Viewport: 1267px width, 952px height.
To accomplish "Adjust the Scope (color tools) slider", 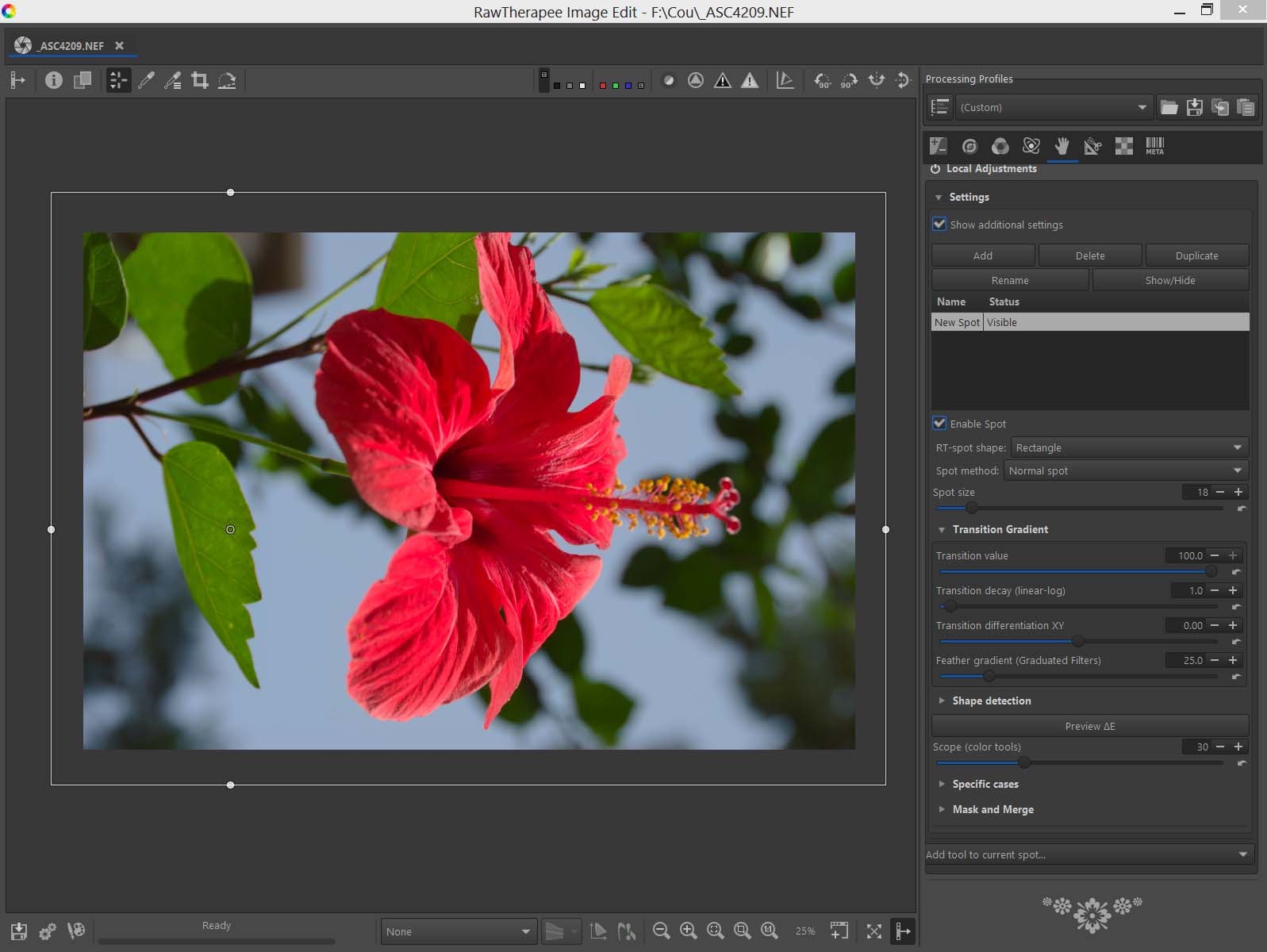I will 1024,762.
